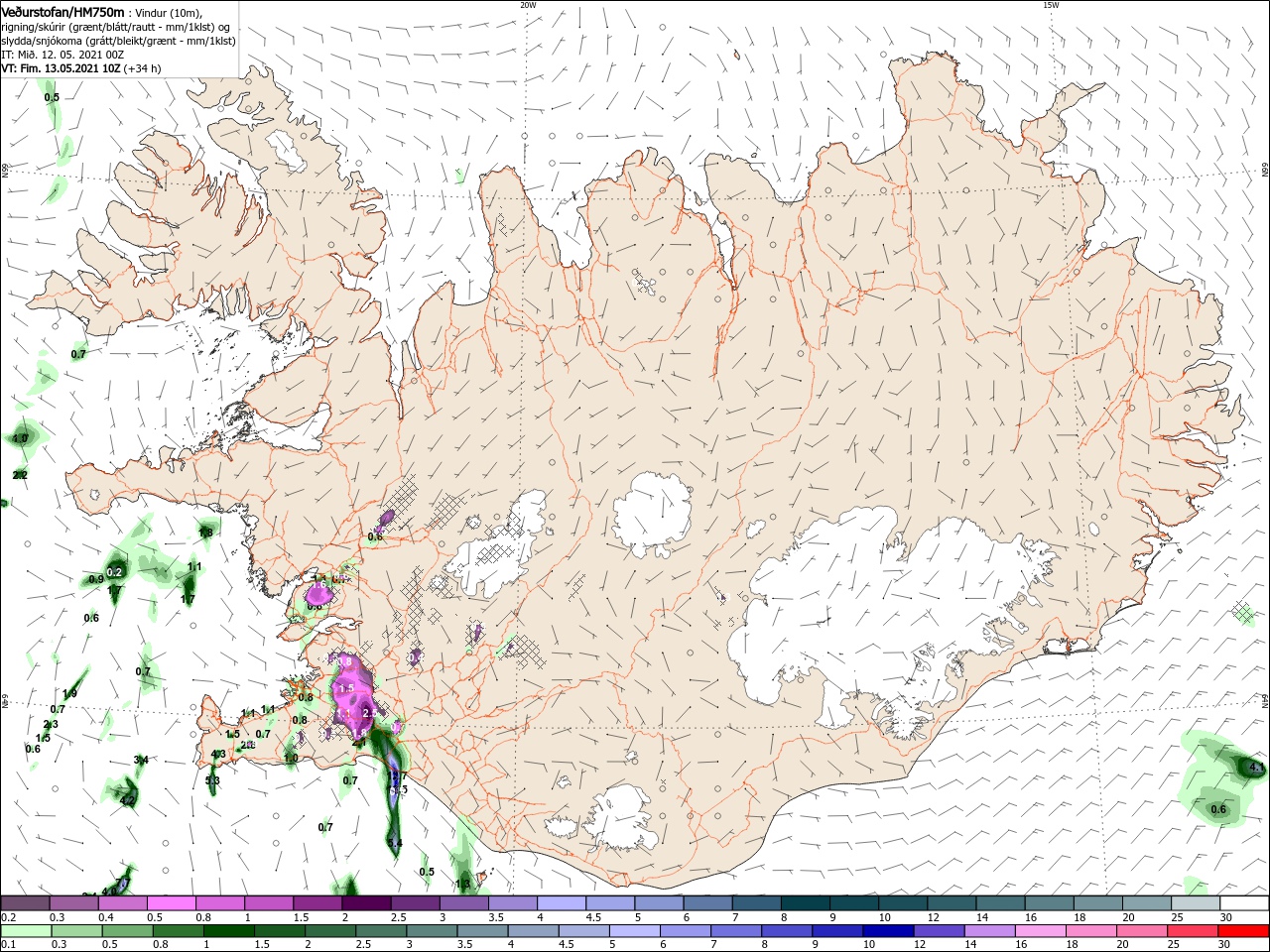Click the 3.4 precipitation value over the sea
Screen dimensions: 1270x952
pyautogui.click(x=141, y=761)
